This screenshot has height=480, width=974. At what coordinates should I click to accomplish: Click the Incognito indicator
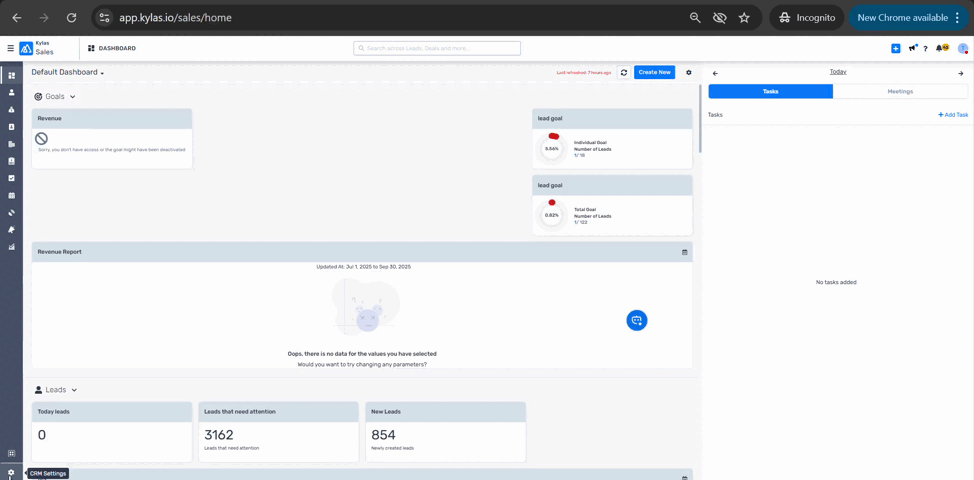click(x=807, y=17)
